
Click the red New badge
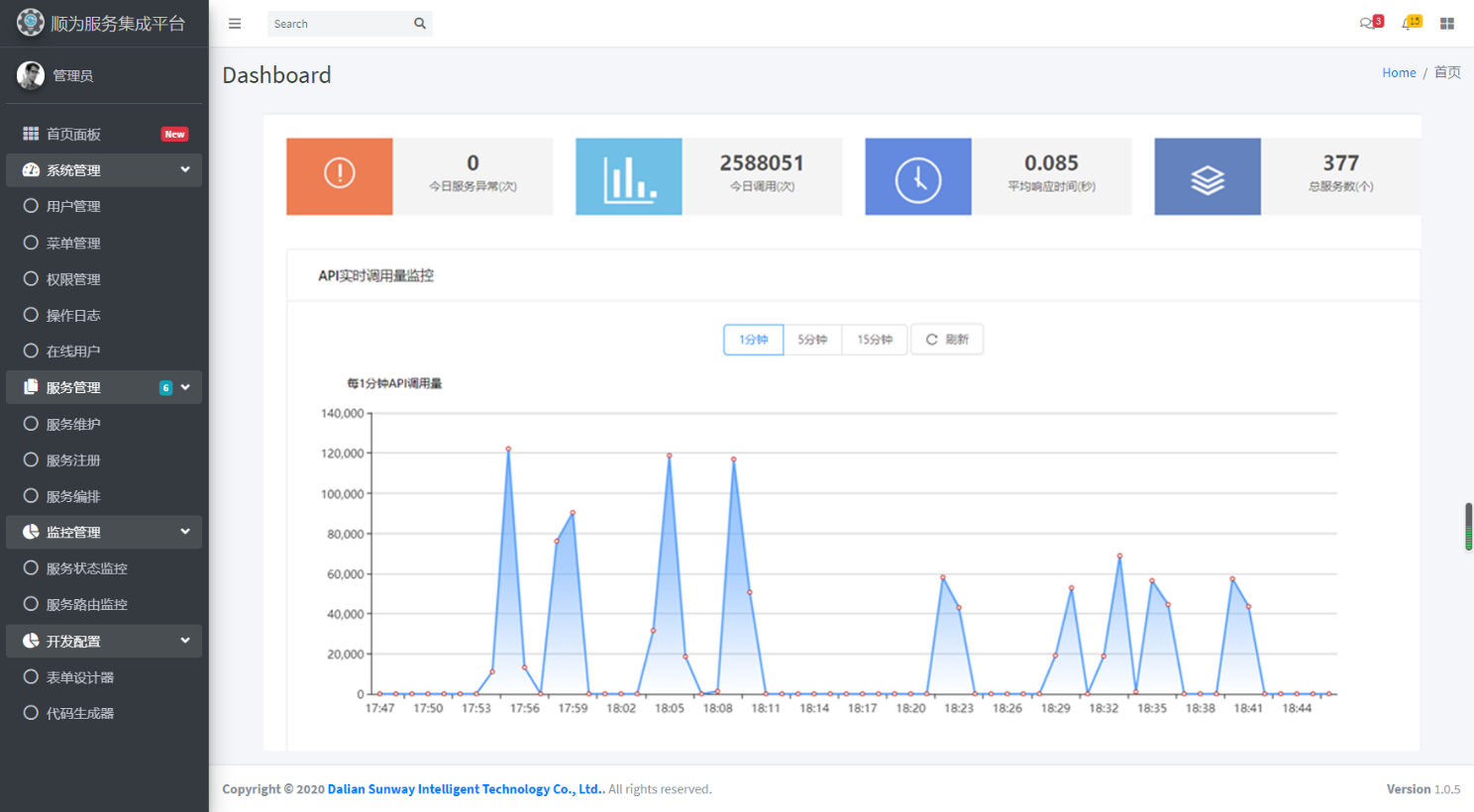[174, 134]
